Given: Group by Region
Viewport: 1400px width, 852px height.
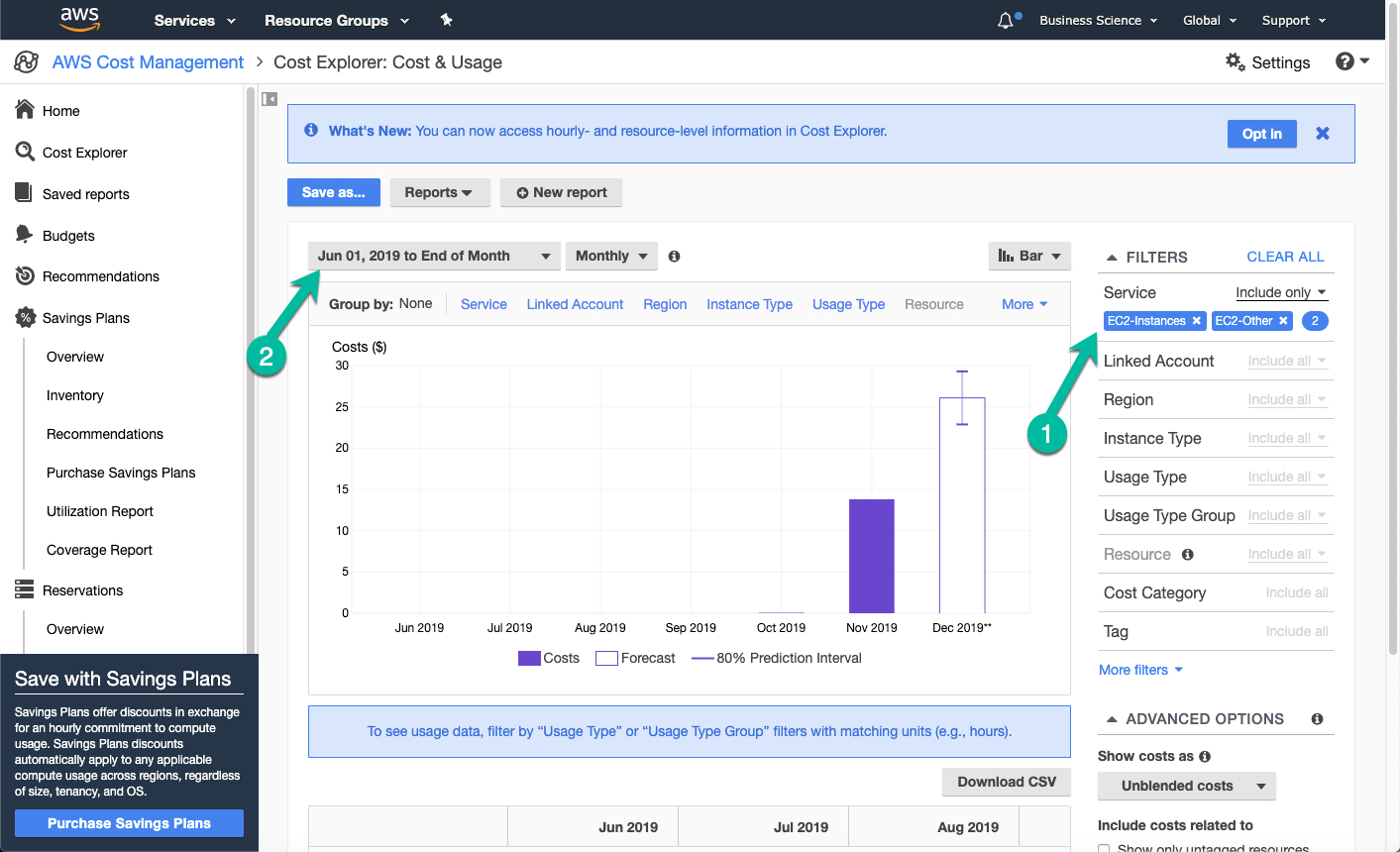Looking at the screenshot, I should coord(665,304).
